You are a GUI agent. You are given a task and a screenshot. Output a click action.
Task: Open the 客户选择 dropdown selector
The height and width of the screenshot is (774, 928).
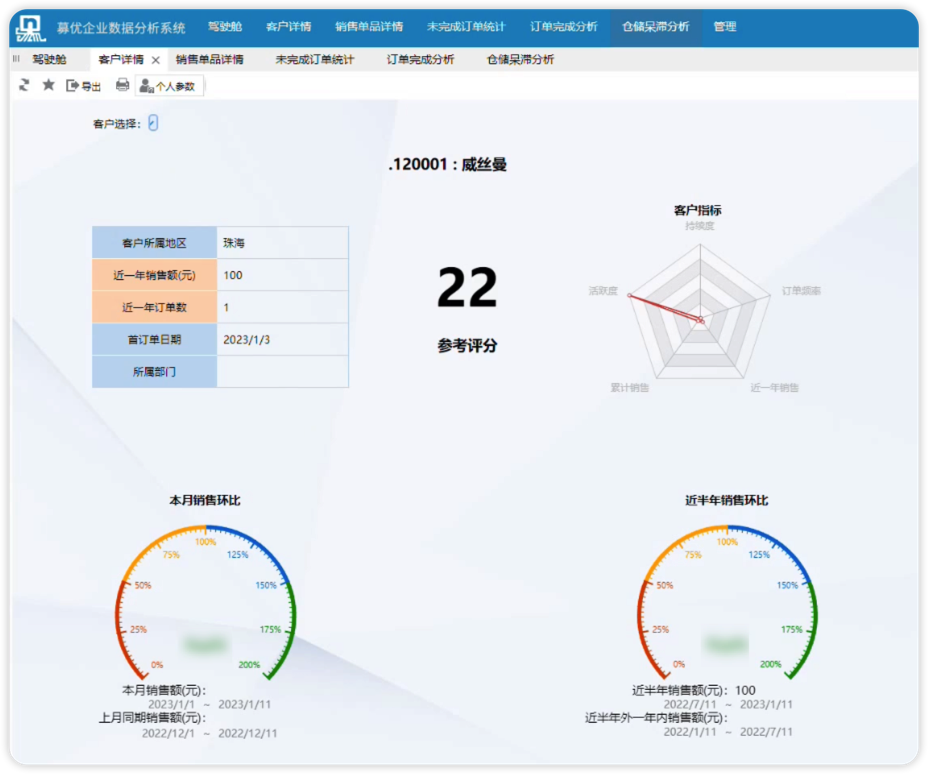point(153,123)
